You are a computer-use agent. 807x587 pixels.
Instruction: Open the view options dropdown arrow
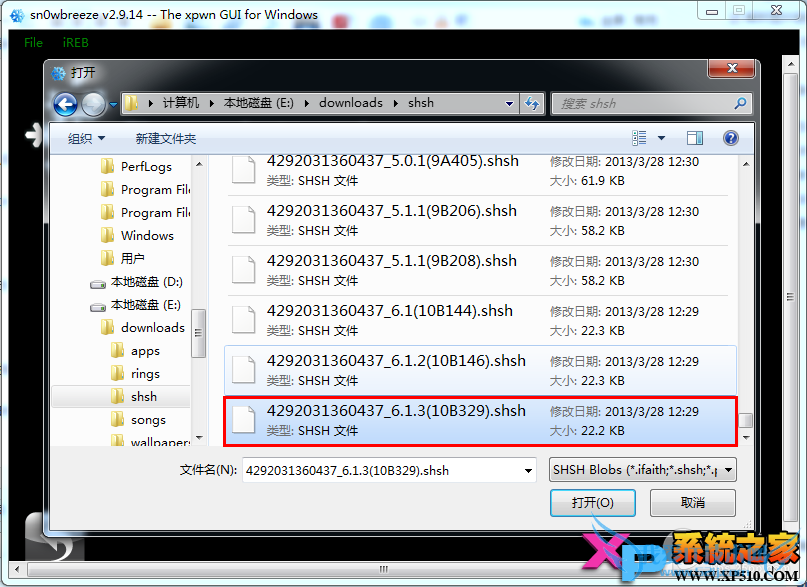[661, 138]
